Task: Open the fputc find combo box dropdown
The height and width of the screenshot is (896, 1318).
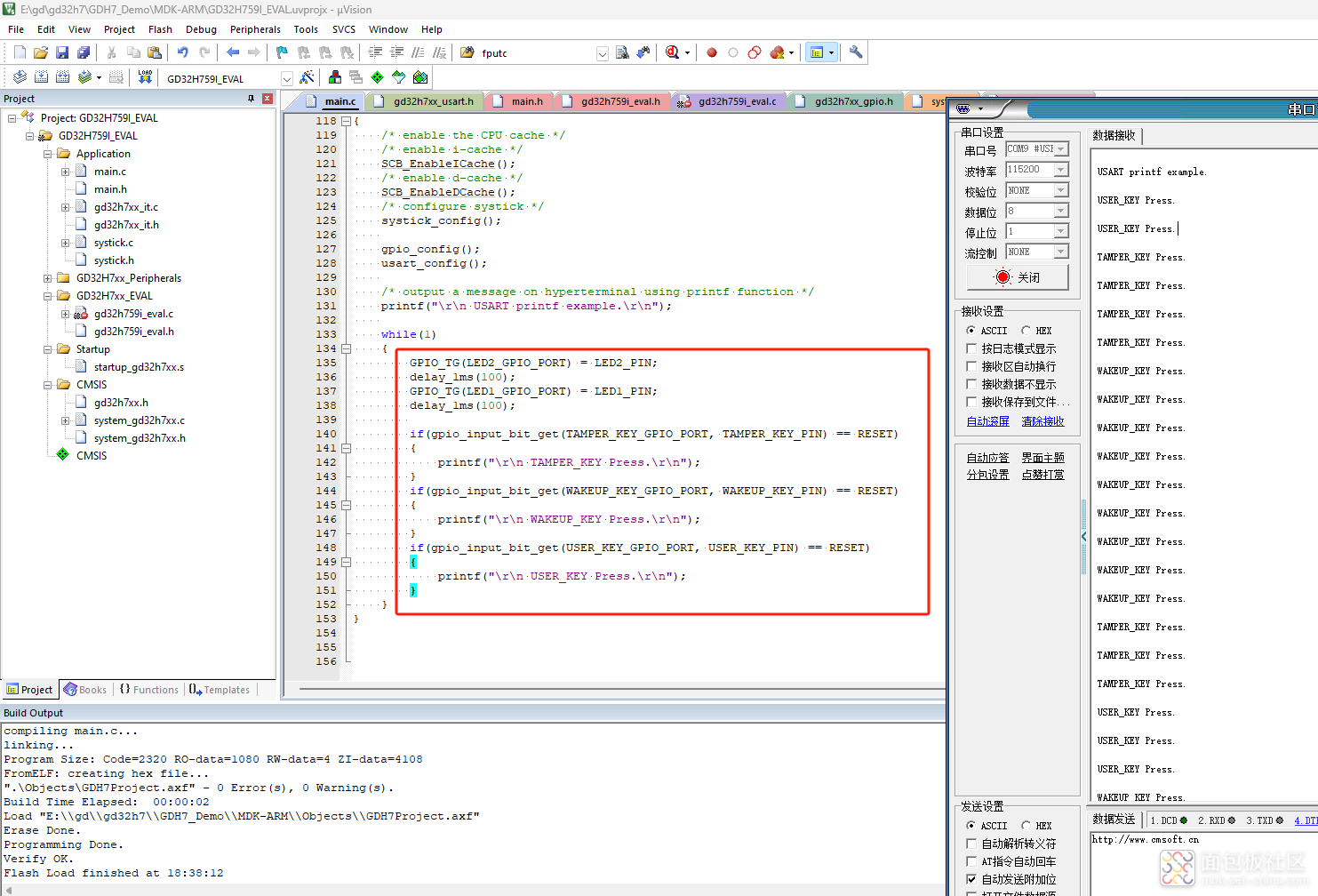Action: click(x=603, y=53)
